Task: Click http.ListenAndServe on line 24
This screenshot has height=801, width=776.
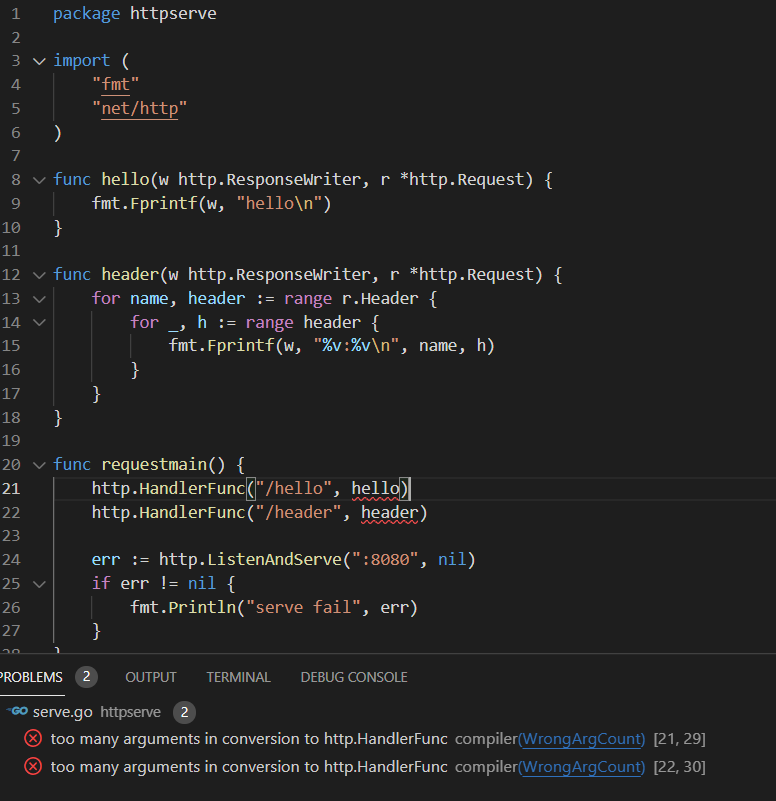Action: point(250,559)
